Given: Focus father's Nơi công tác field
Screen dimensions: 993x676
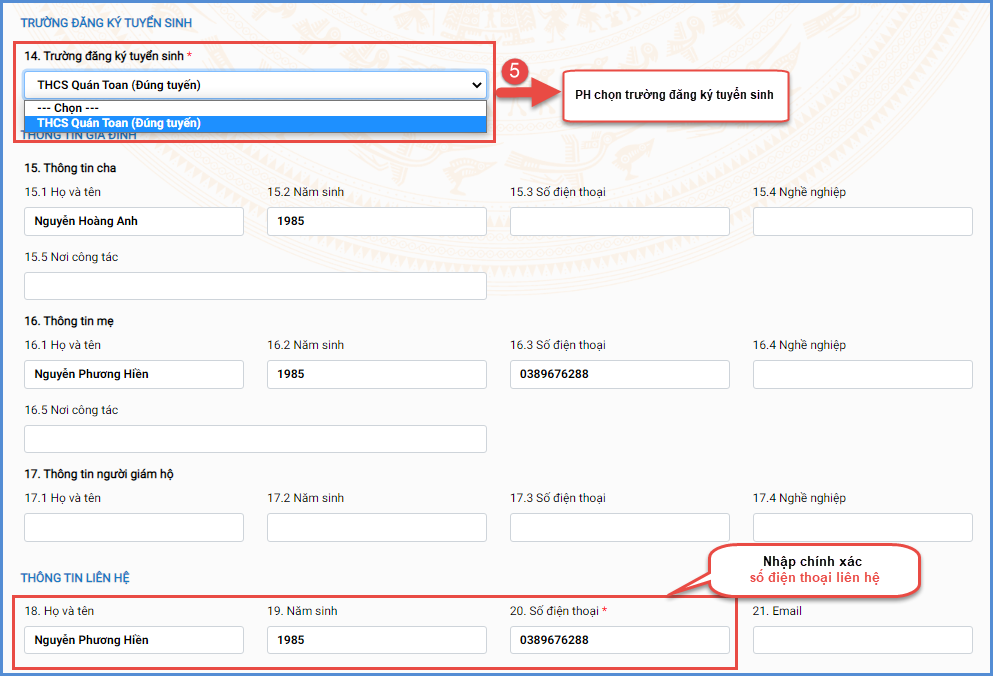Looking at the screenshot, I should tap(255, 286).
